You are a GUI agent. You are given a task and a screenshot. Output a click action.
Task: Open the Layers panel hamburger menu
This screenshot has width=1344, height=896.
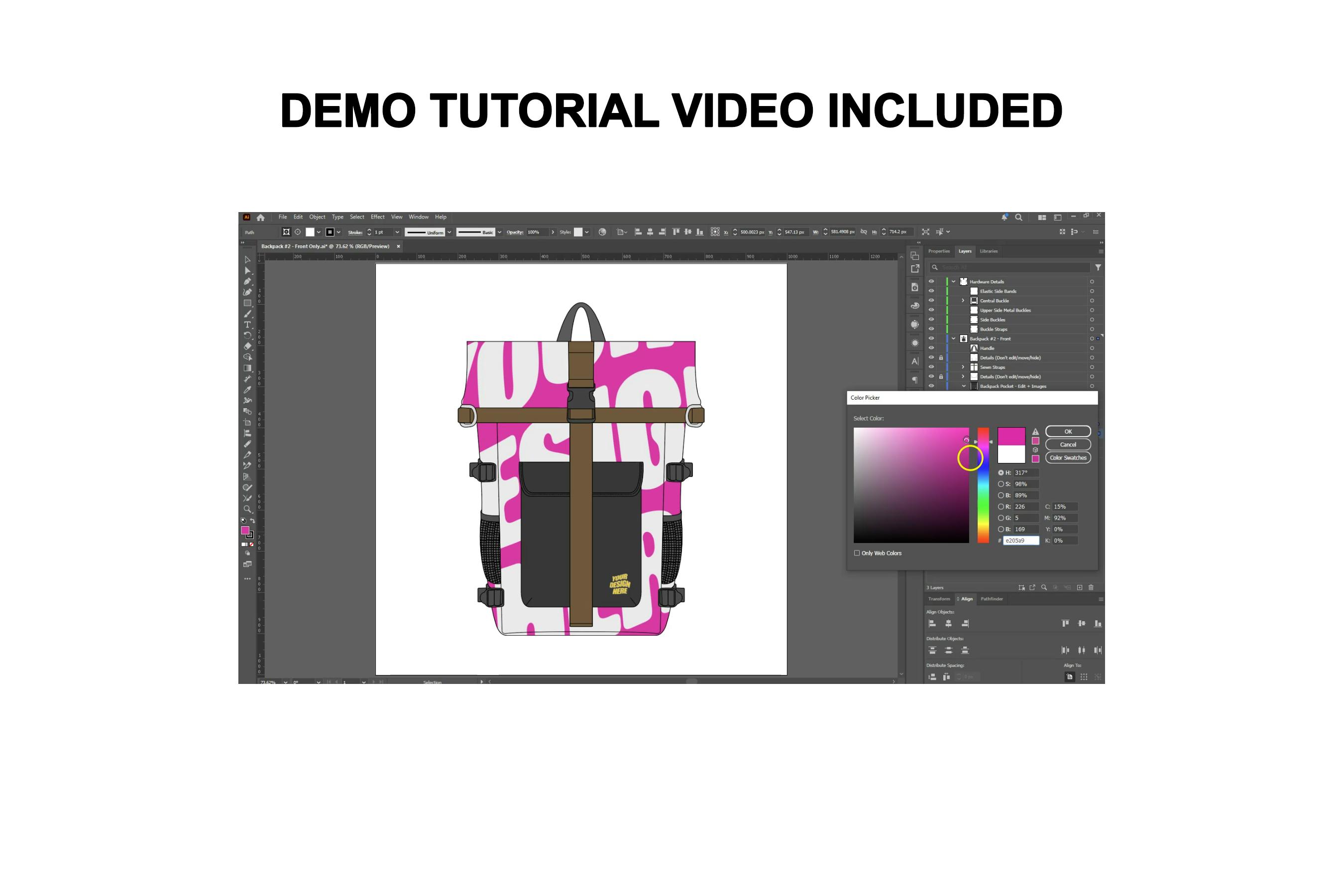pyautogui.click(x=1101, y=251)
